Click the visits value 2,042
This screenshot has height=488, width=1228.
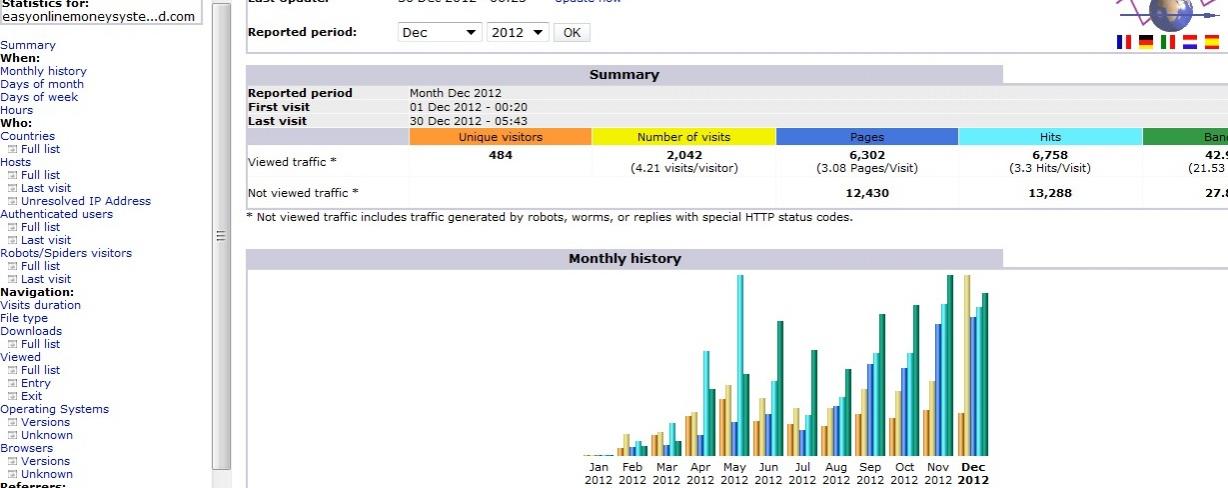684,155
